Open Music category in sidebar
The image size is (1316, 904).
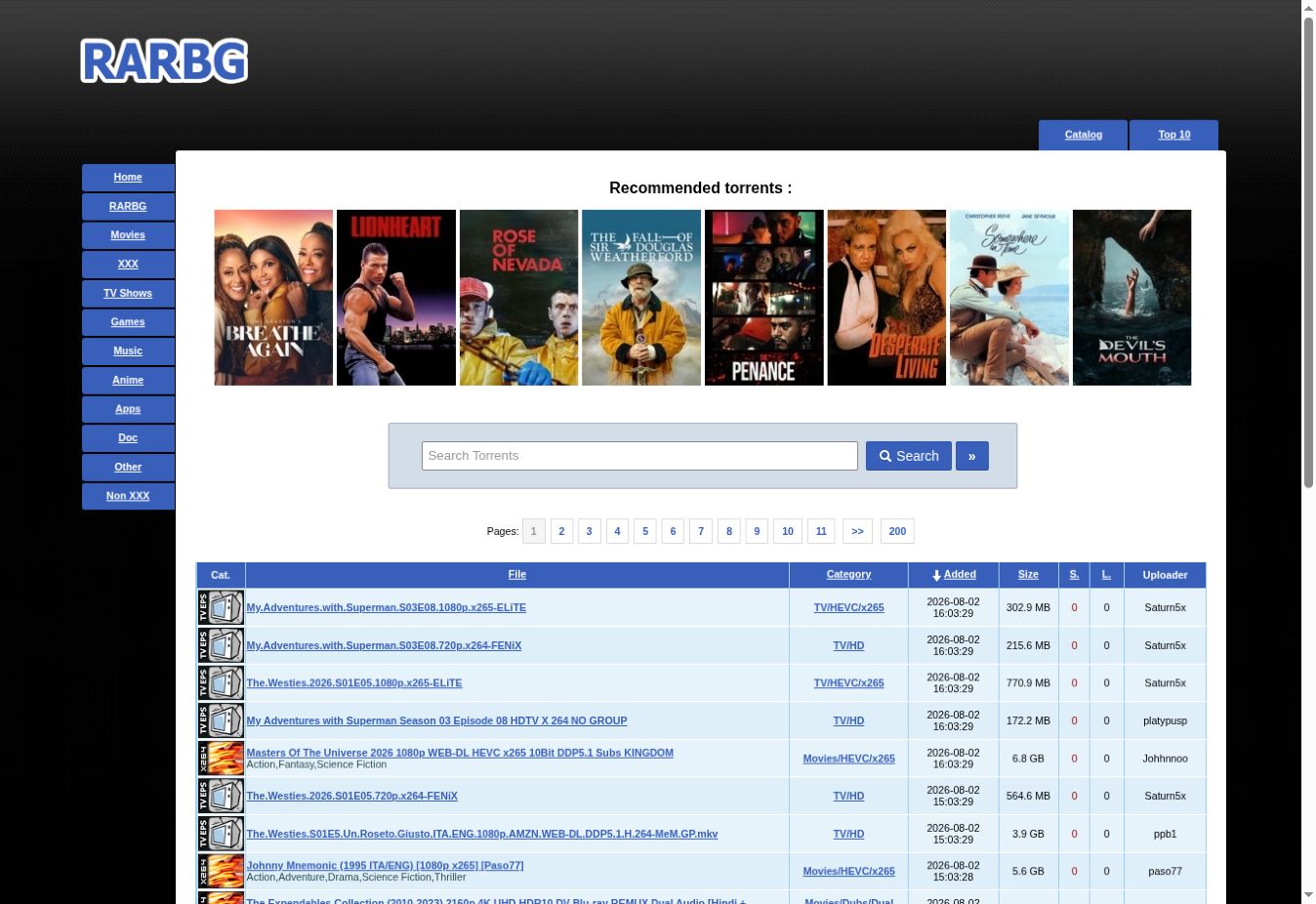coord(128,350)
